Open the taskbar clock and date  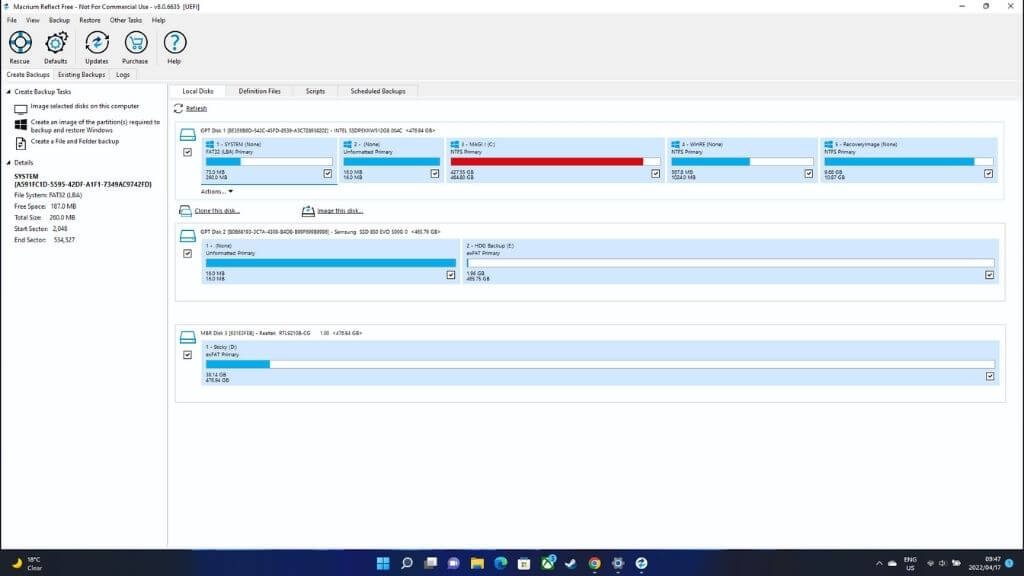tap(984, 563)
